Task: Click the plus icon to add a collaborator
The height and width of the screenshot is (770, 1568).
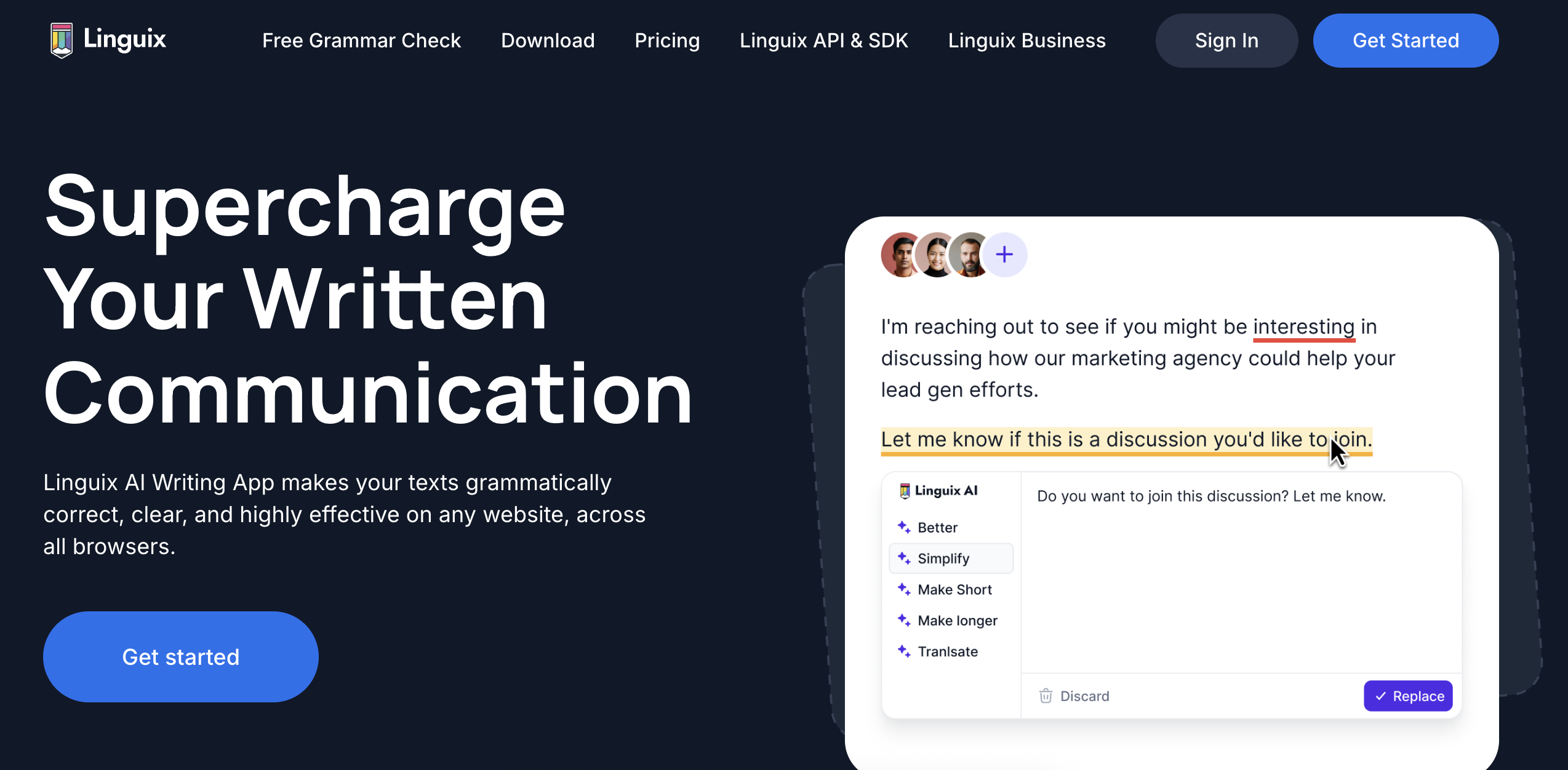Action: (1004, 254)
